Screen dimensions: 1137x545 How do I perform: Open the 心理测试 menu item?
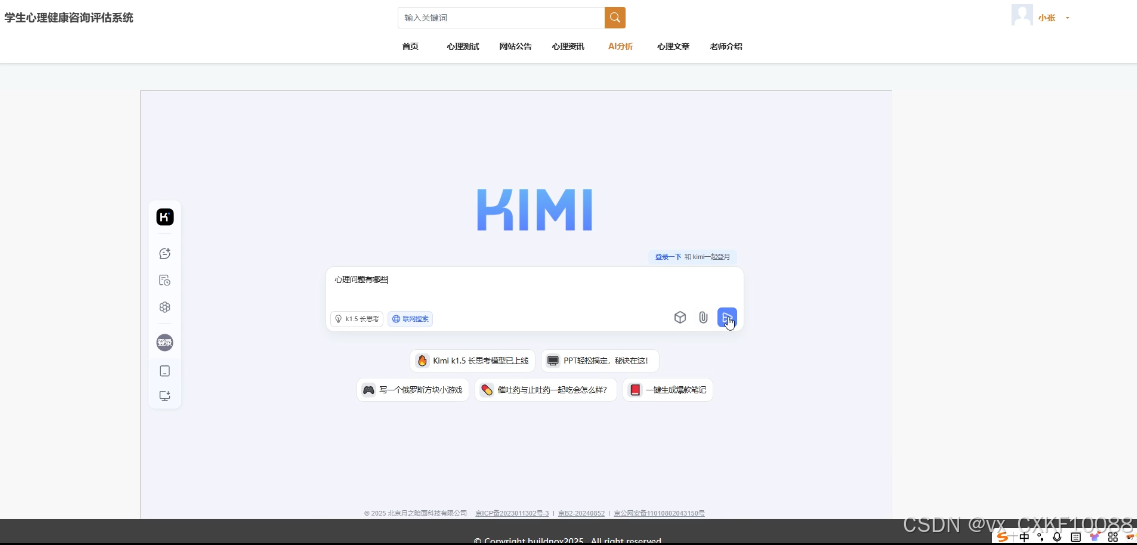(x=463, y=46)
